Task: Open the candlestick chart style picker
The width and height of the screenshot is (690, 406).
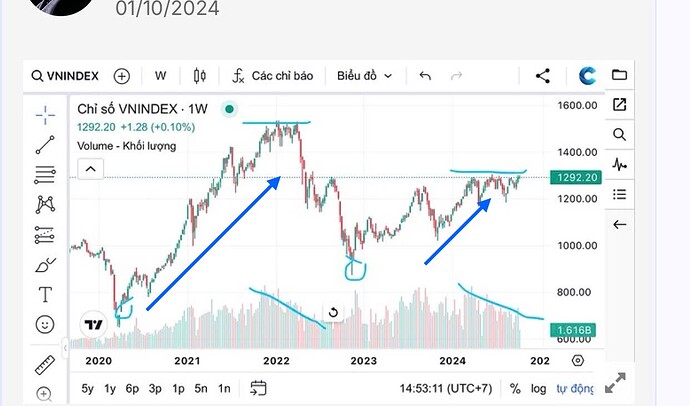Action: 199,75
